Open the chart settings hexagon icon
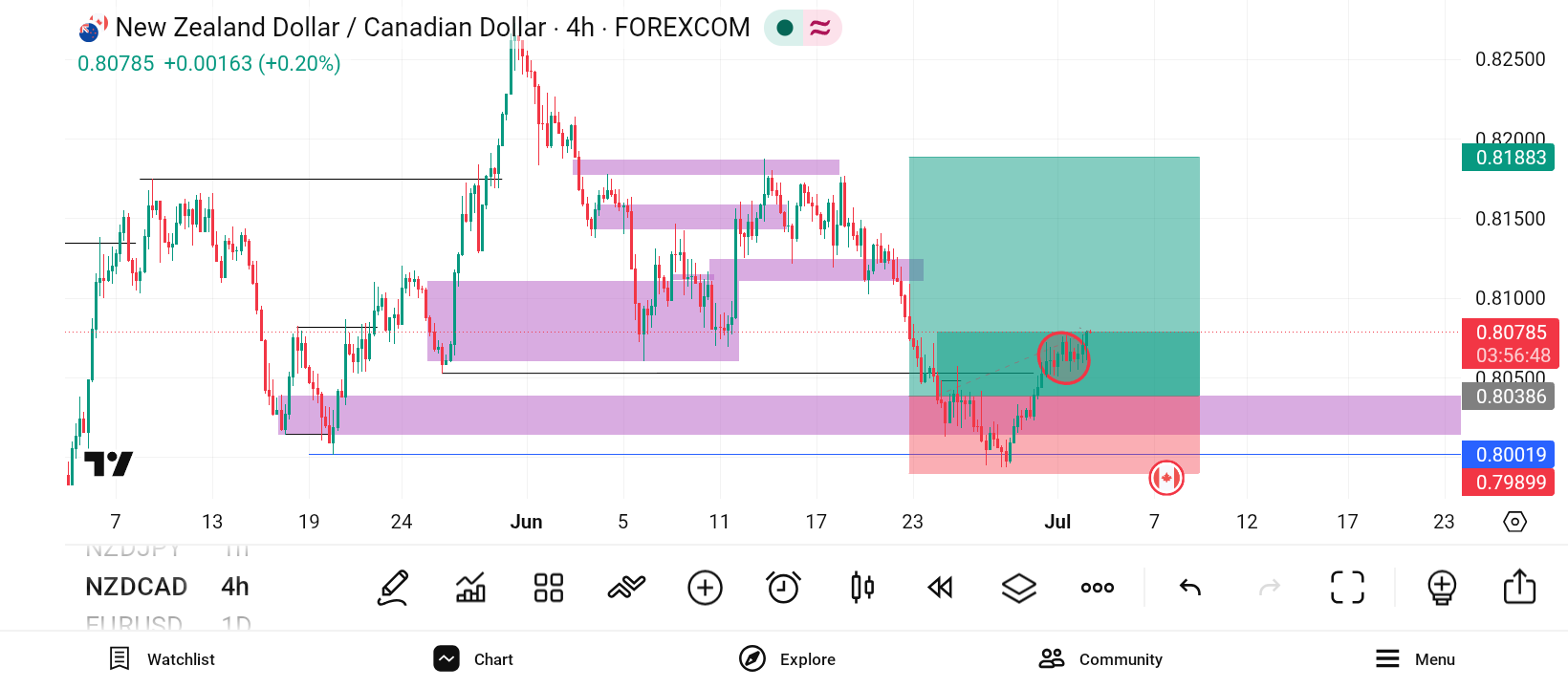The width and height of the screenshot is (1568, 688). tap(1515, 522)
